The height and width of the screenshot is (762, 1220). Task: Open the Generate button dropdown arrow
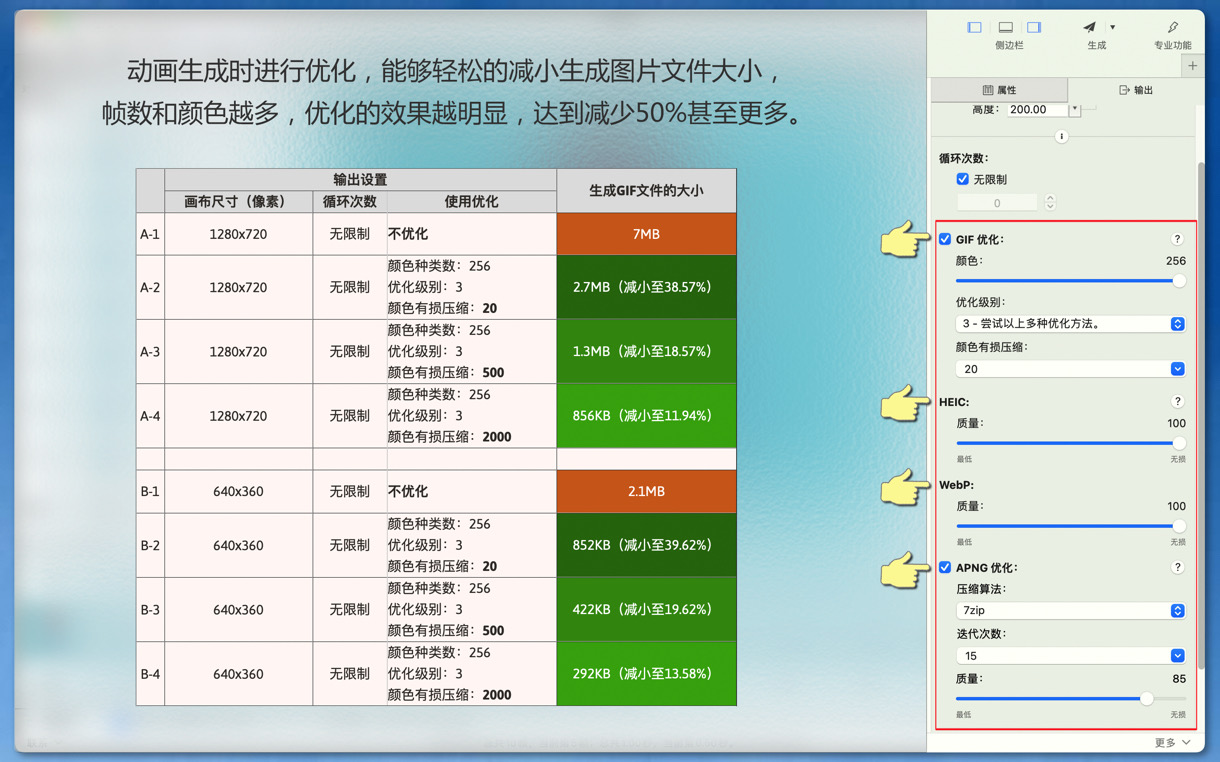coord(1113,28)
